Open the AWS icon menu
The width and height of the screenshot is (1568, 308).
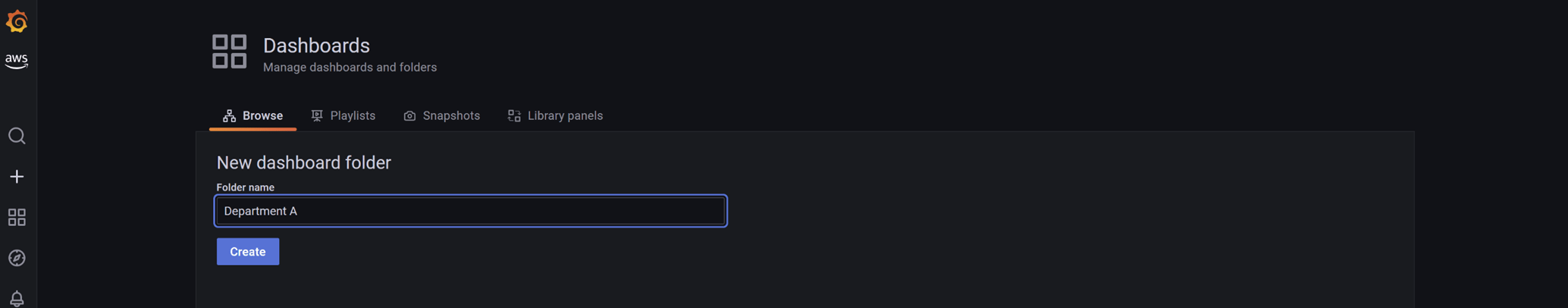click(x=17, y=61)
